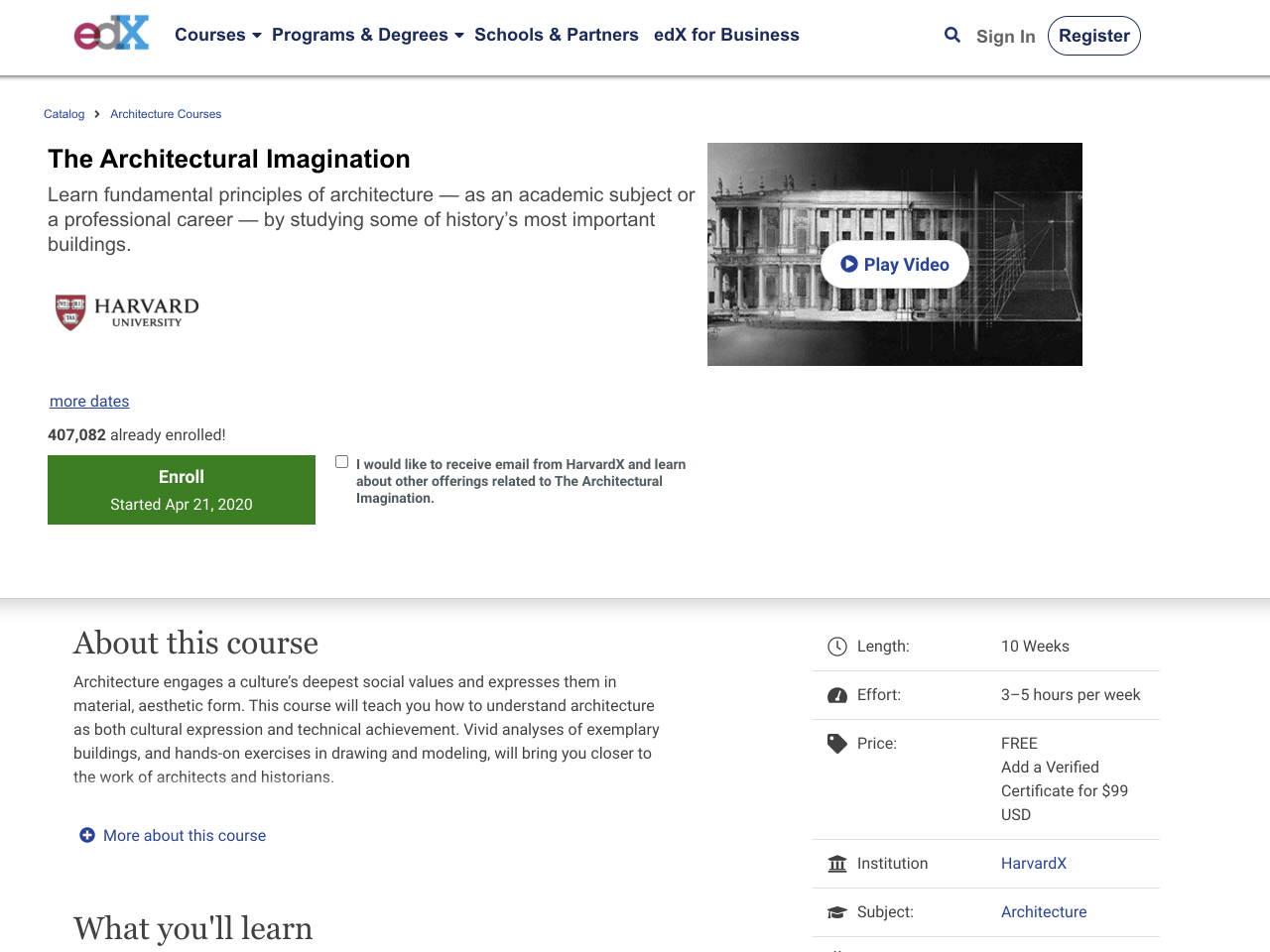
Task: Open edX for Business page
Action: coord(726,35)
